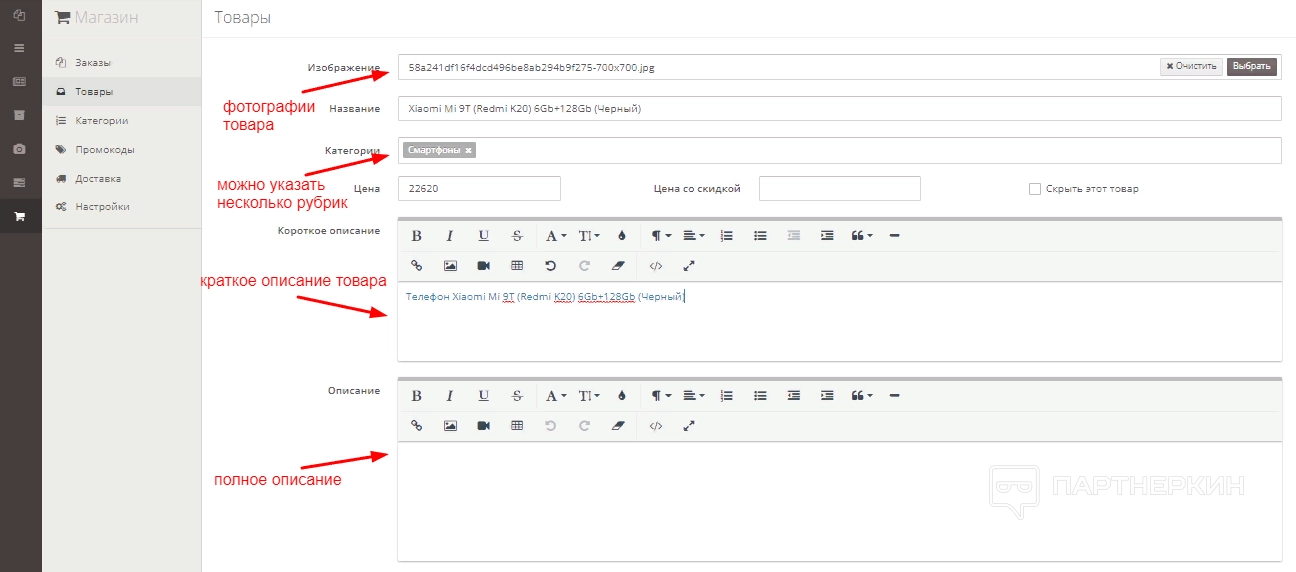Increase indent in the Короткое описание editor
Screen dimensions: 1296x572
827,236
